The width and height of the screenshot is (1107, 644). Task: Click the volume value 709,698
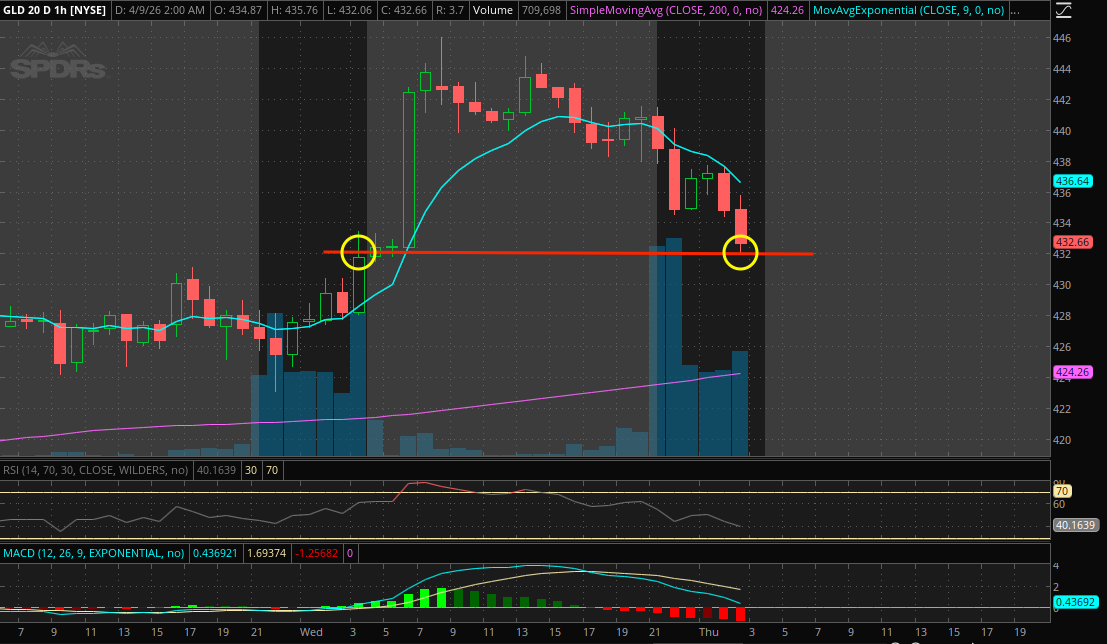[x=541, y=10]
